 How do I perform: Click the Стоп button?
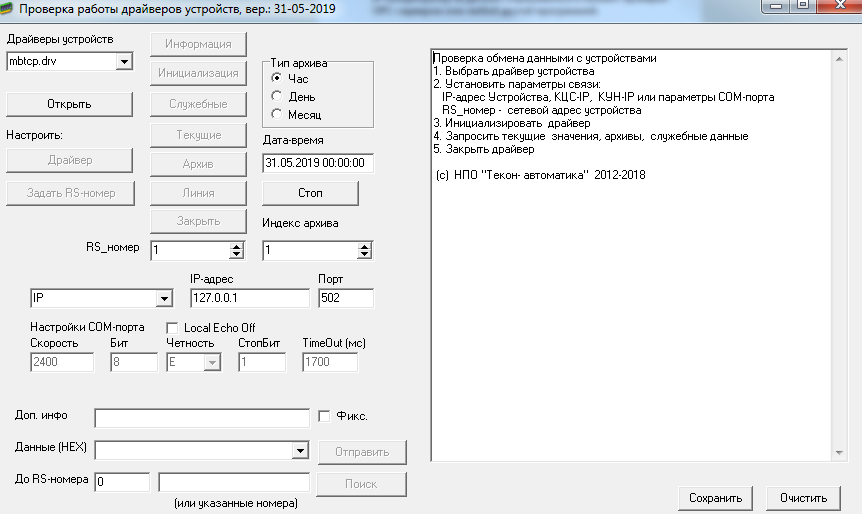310,192
